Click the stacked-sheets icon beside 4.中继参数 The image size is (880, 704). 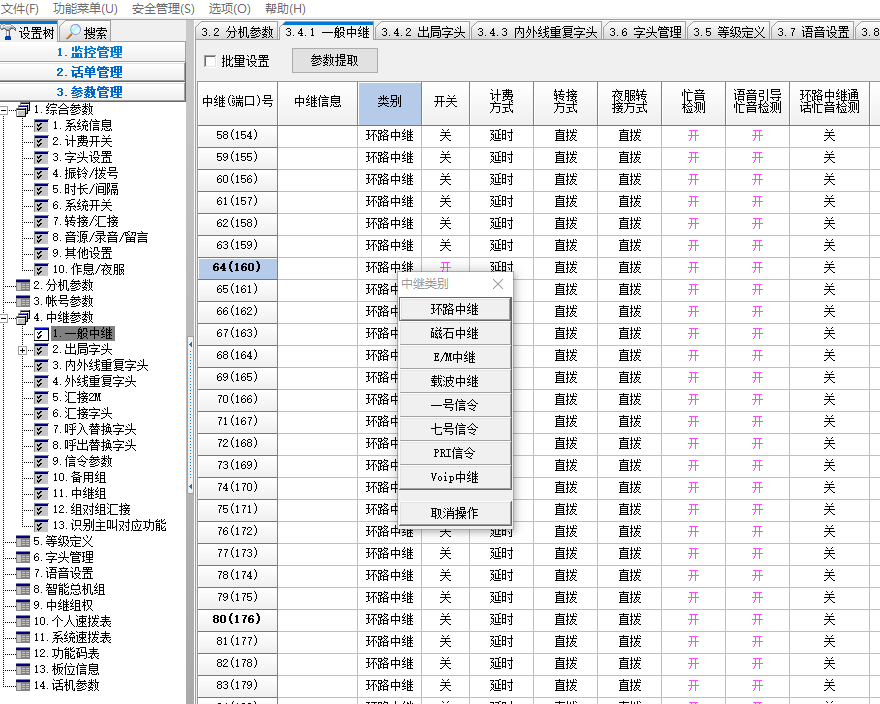(22, 317)
